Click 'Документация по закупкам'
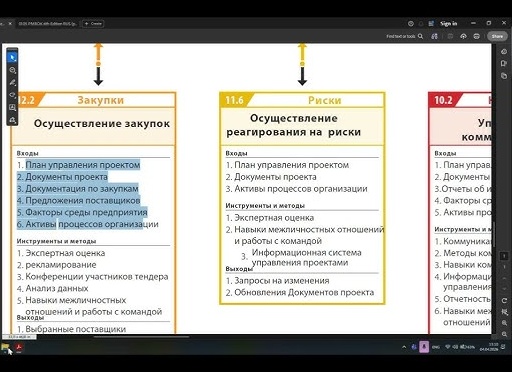 point(82,189)
